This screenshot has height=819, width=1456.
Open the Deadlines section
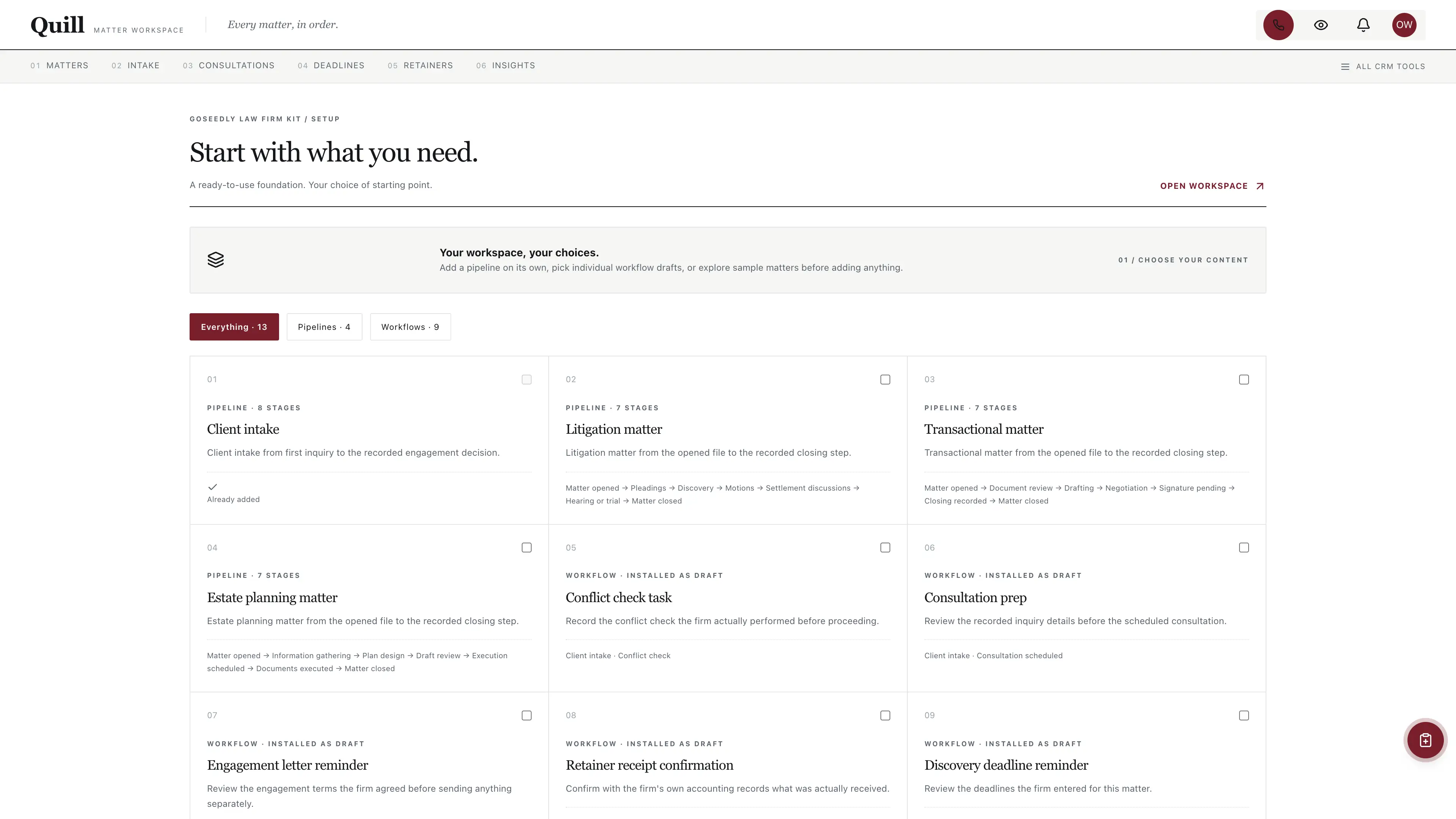point(331,66)
